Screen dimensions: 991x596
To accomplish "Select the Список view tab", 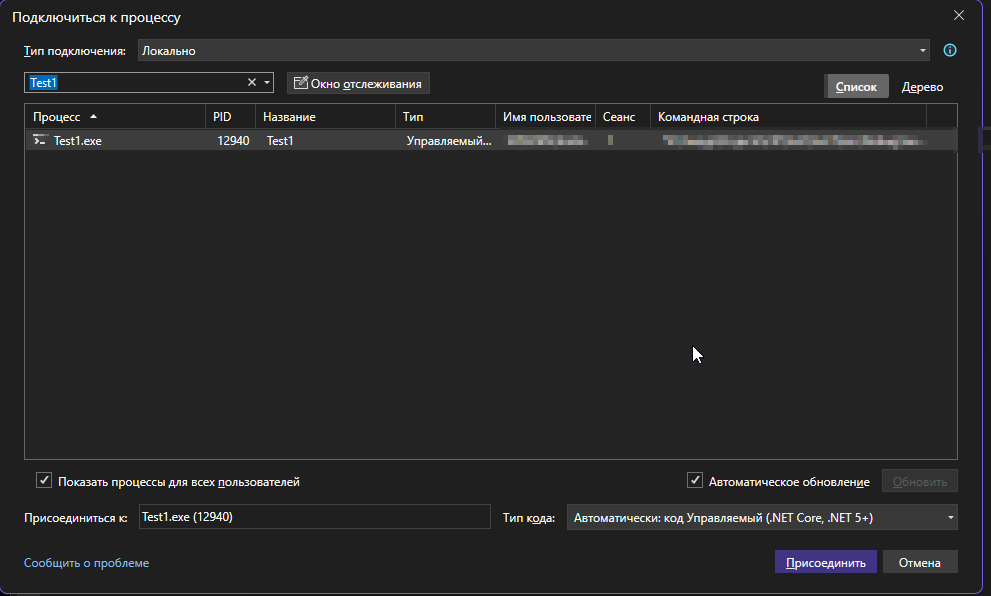I will click(x=855, y=87).
